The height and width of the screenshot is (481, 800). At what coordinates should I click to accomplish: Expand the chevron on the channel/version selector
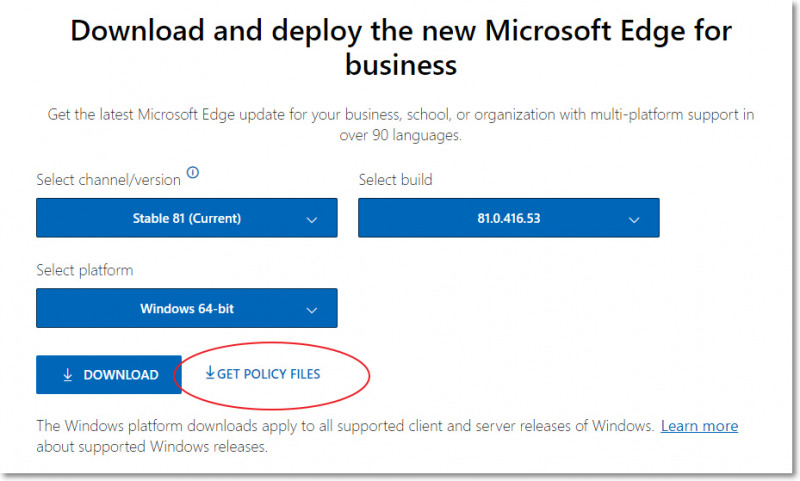point(312,220)
